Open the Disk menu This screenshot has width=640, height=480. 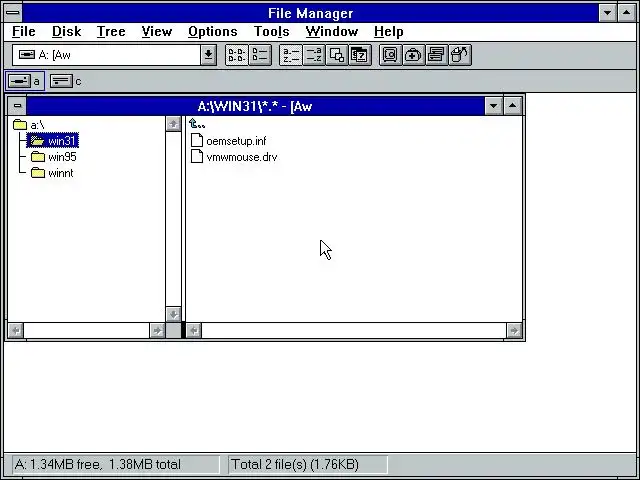pyautogui.click(x=67, y=31)
